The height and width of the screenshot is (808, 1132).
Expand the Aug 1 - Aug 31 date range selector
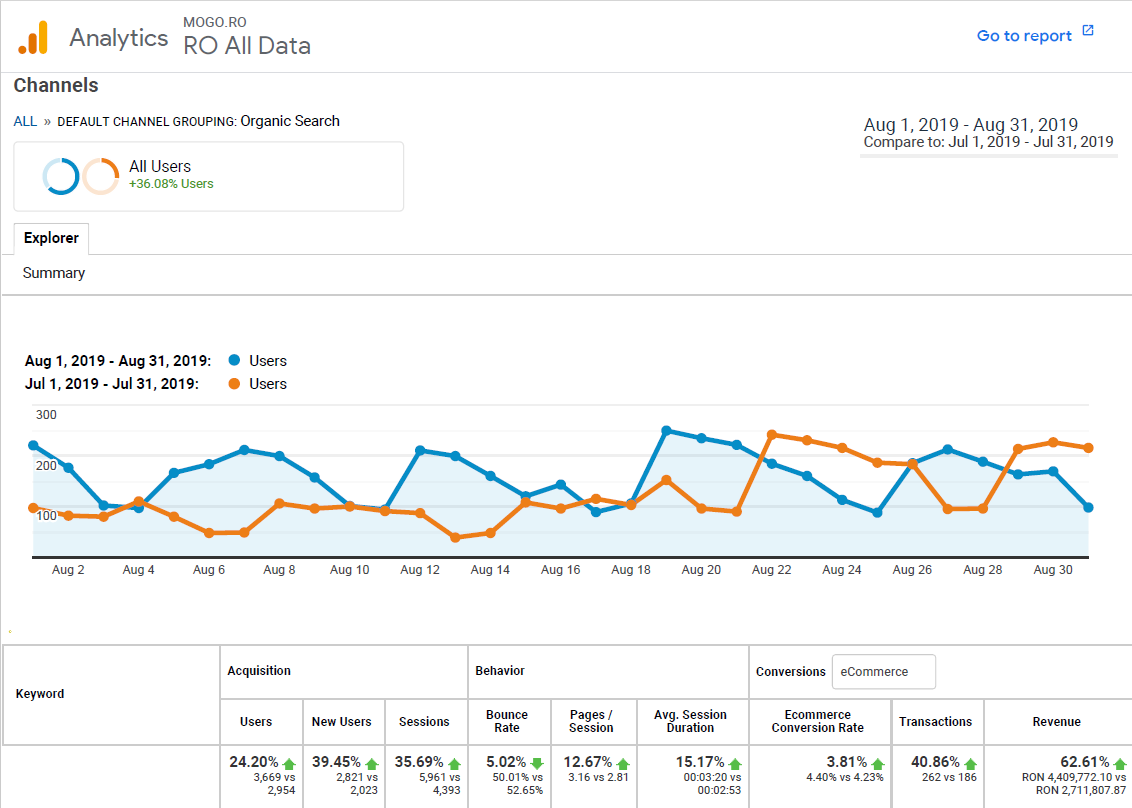click(969, 124)
